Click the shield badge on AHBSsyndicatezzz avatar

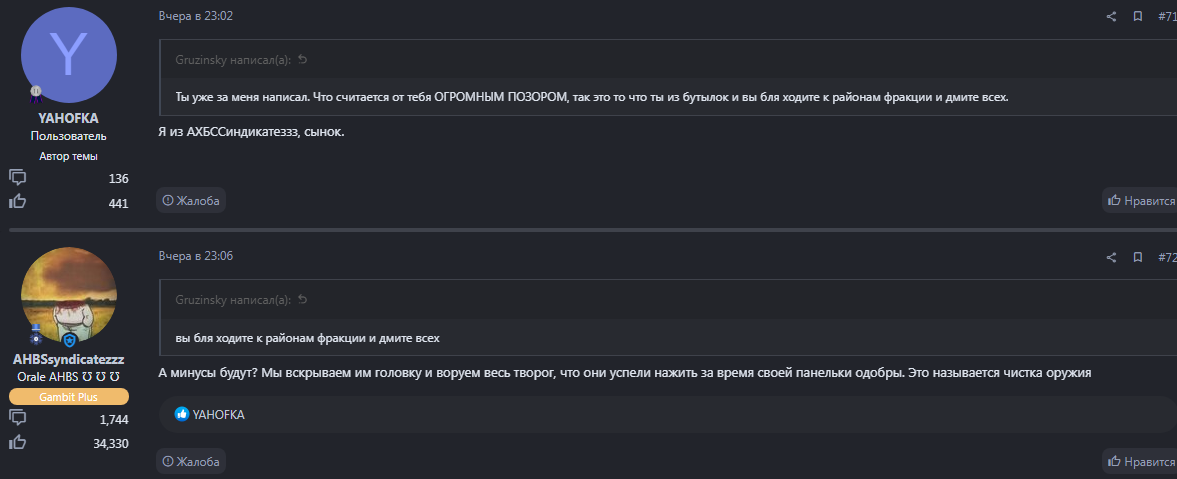coord(69,340)
